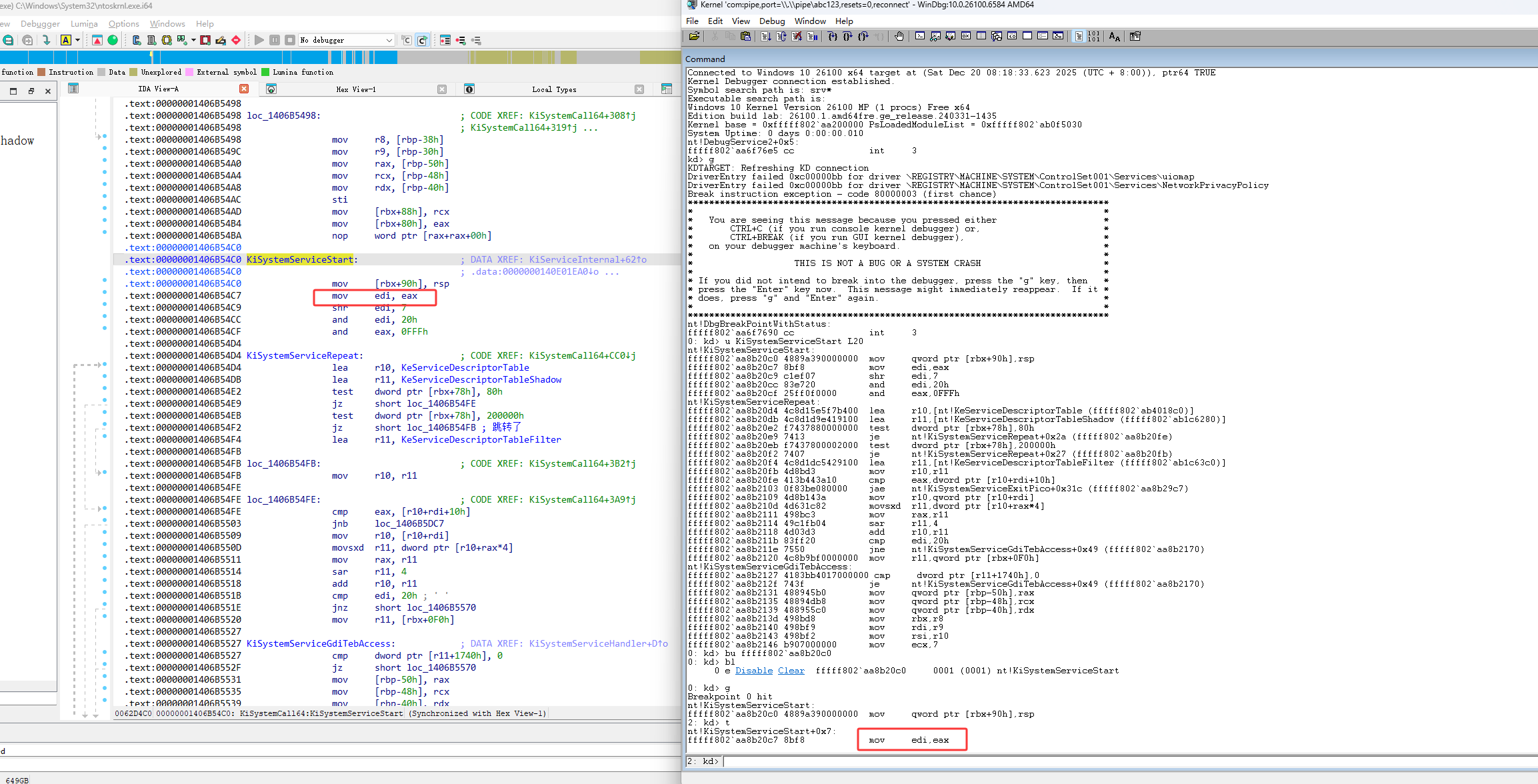Image resolution: width=1538 pixels, height=784 pixels.
Task: Toggle WinDbg Source mode on button
Action: pyautogui.click(x=1079, y=37)
